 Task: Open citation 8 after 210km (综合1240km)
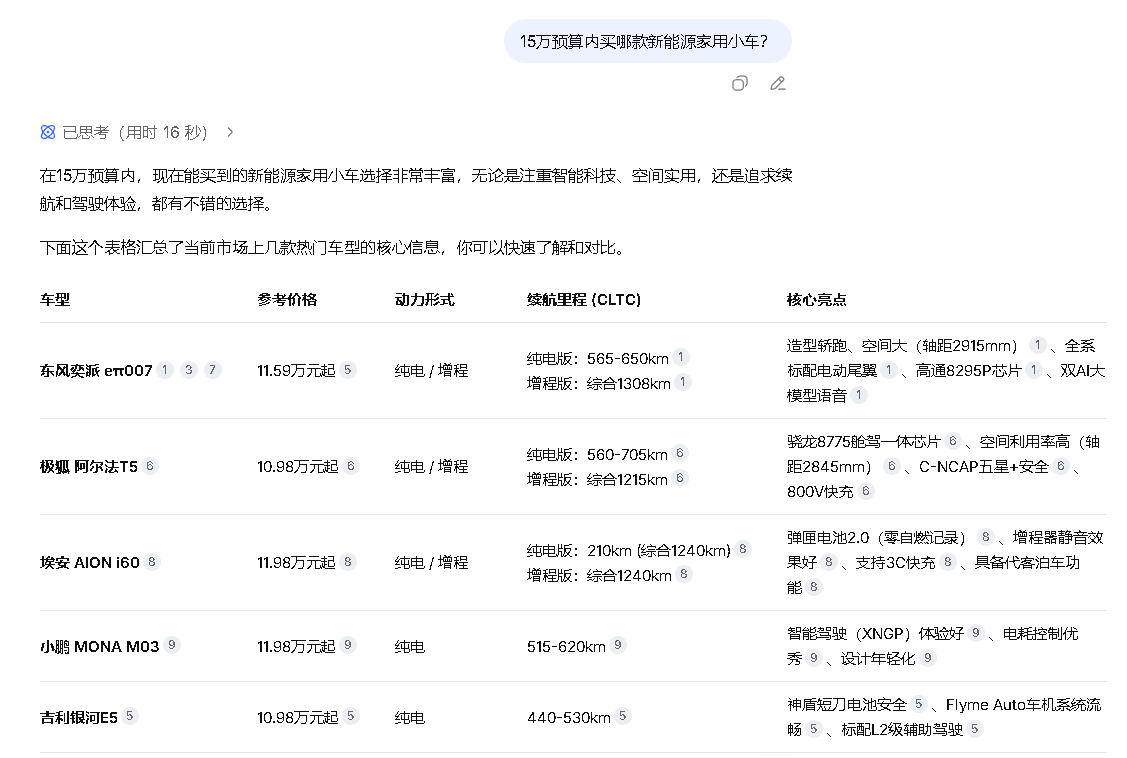point(743,549)
